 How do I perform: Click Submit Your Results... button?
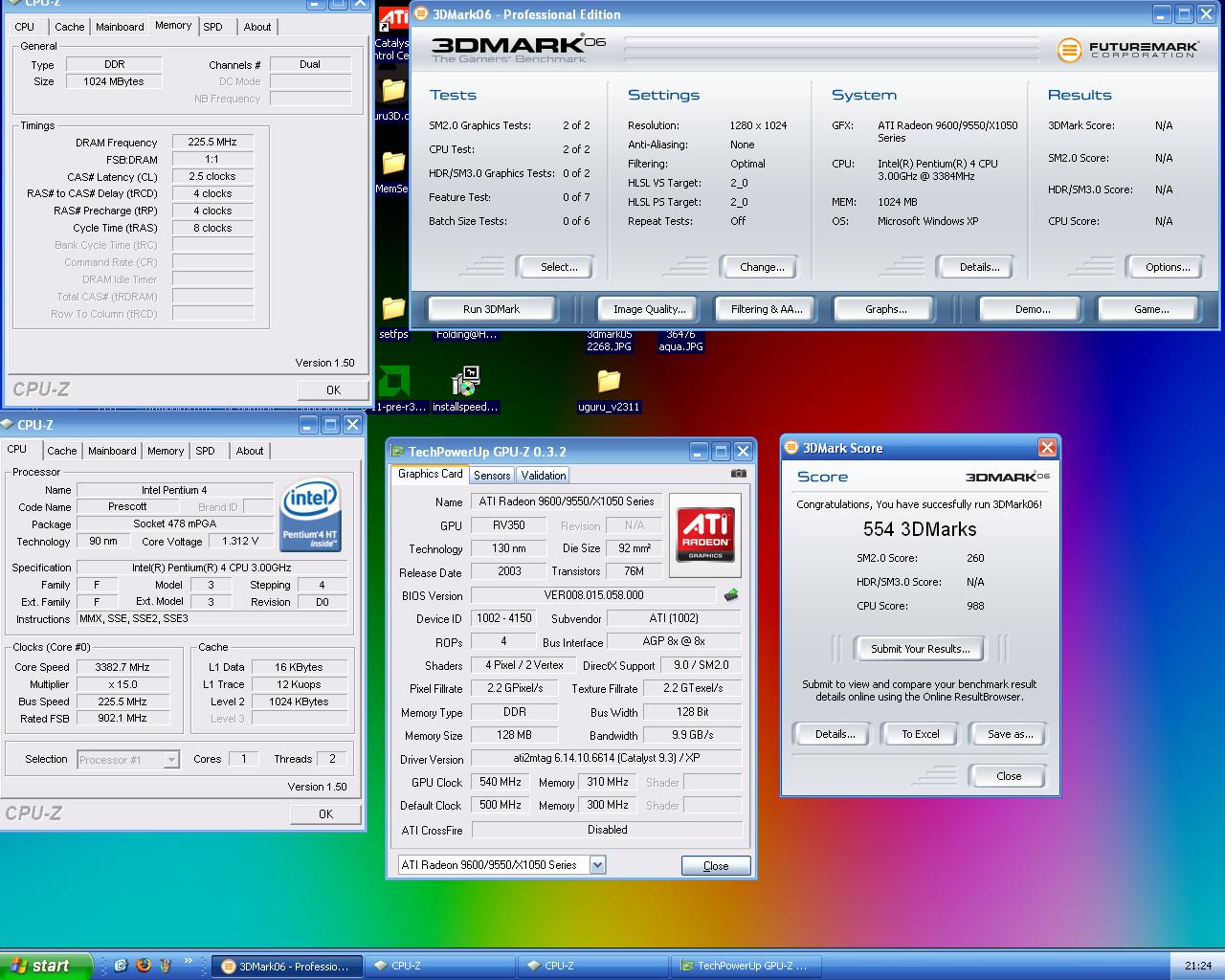click(920, 649)
